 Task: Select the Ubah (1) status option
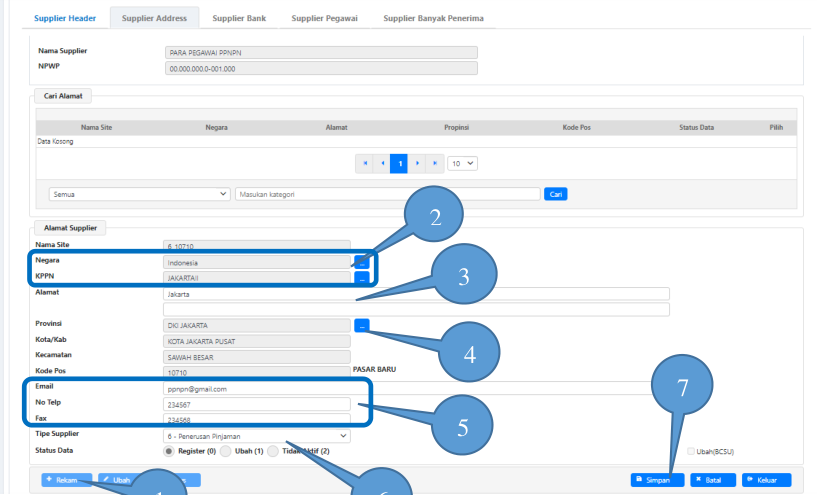click(x=226, y=451)
